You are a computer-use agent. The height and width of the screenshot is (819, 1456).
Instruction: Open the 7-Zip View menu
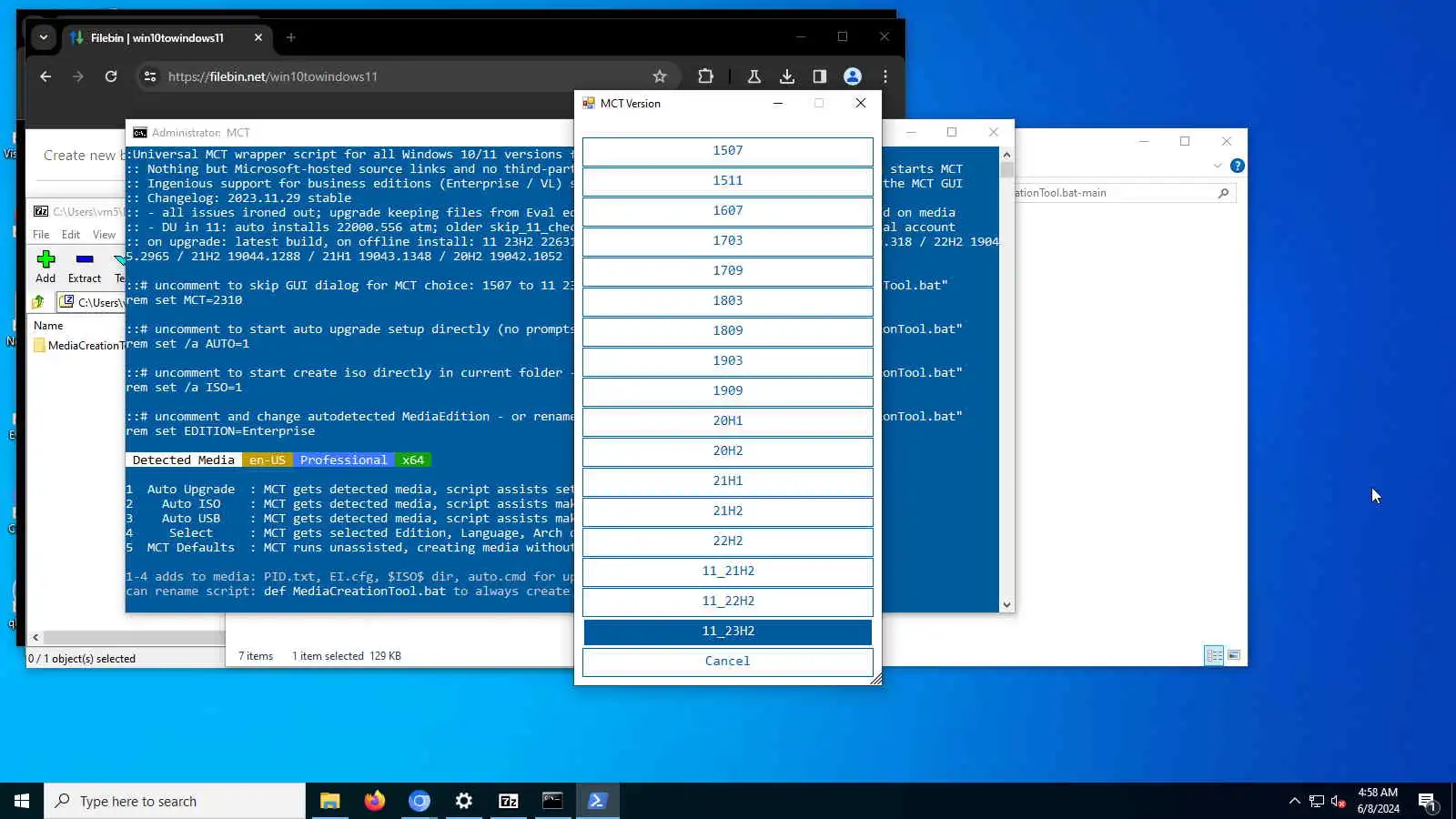coord(105,235)
